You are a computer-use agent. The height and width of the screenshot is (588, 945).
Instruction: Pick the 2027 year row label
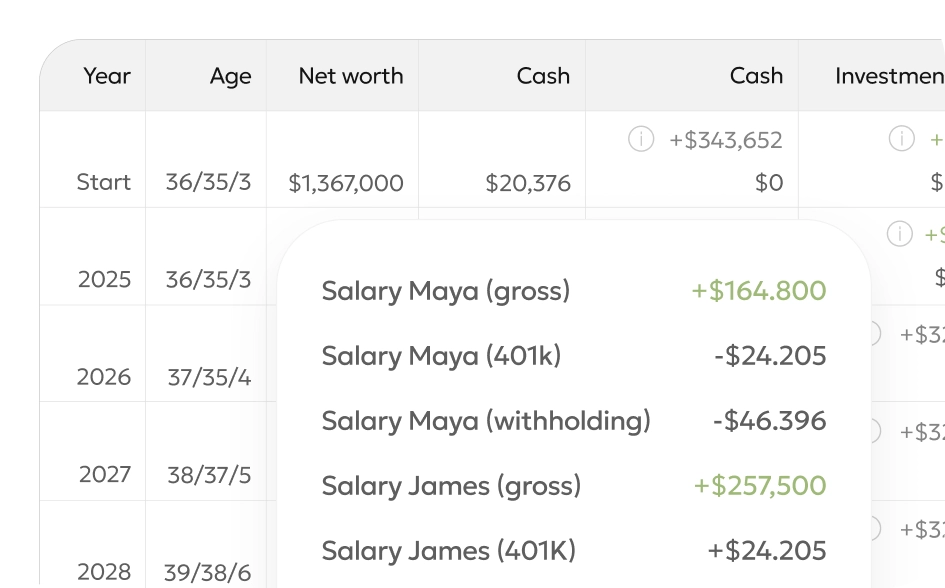pyautogui.click(x=104, y=474)
